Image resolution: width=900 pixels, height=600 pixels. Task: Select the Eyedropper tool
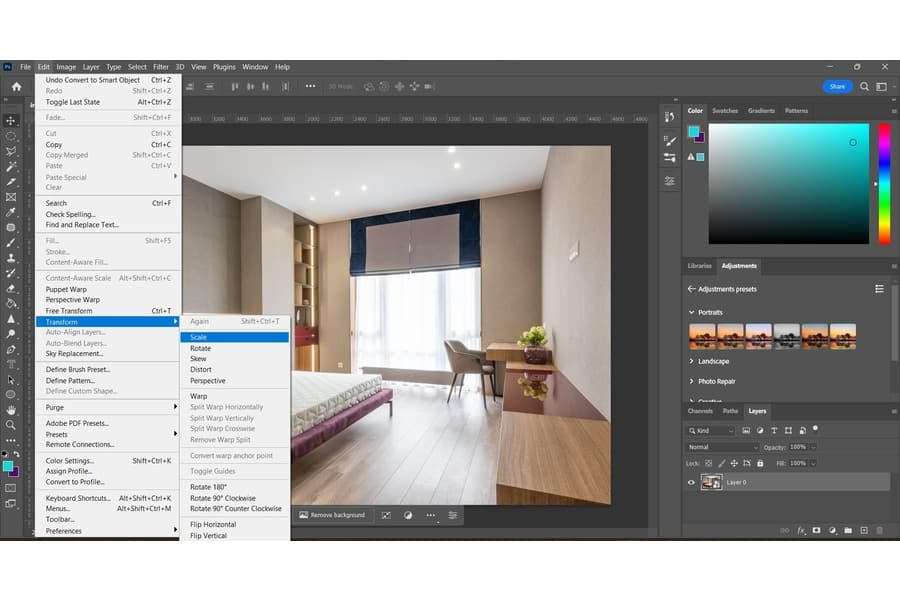[11, 212]
